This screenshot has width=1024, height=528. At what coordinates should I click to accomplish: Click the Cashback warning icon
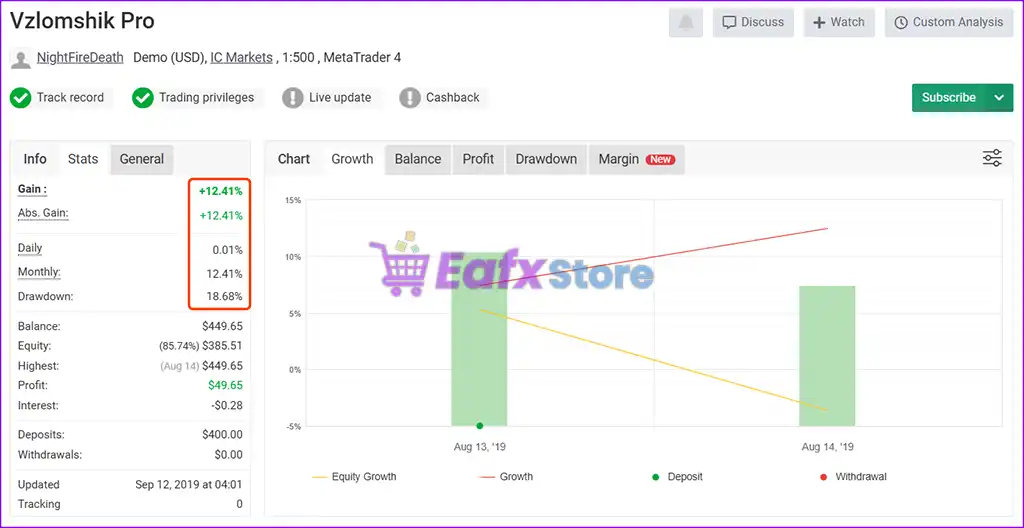(x=409, y=98)
